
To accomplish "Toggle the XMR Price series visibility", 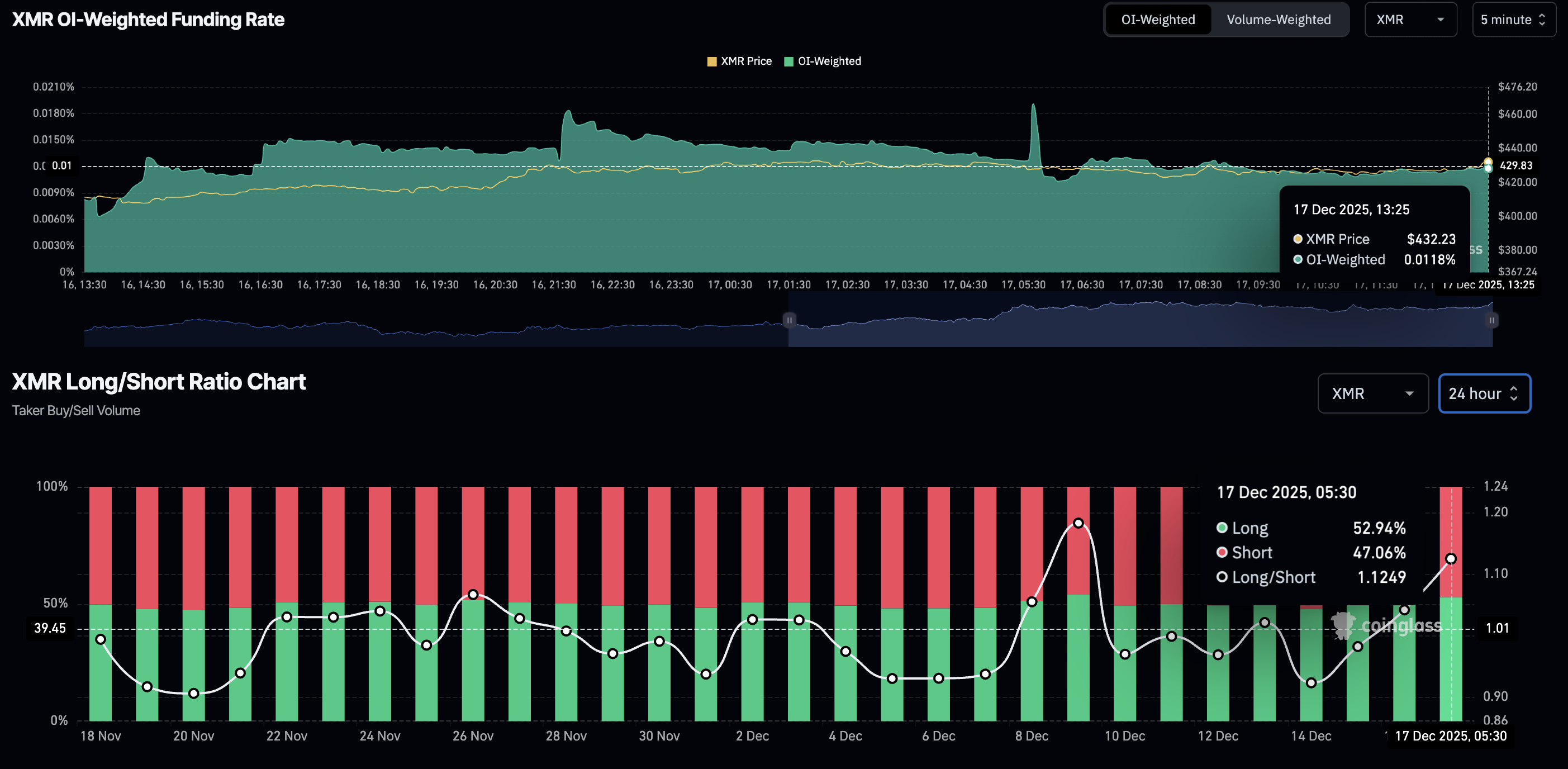I will pos(739,61).
